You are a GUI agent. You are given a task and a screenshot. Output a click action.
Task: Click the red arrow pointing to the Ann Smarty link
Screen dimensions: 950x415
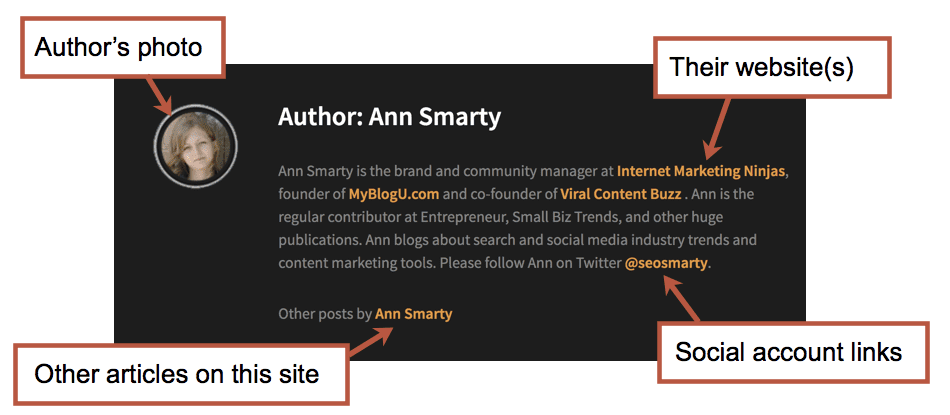tap(370, 341)
